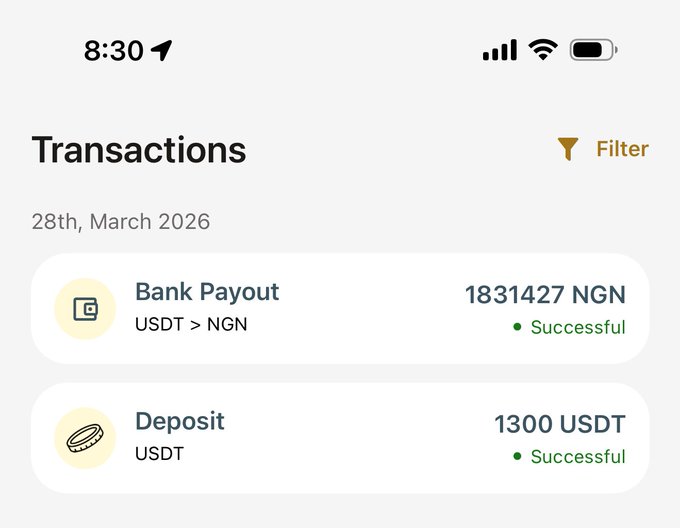This screenshot has height=528, width=680.
Task: Select the 1300 USDT amount
Action: coord(560,424)
